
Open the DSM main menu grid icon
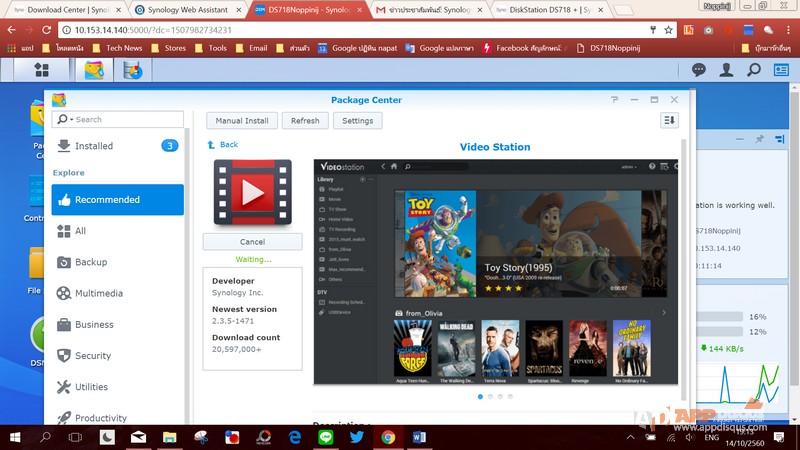pos(41,70)
